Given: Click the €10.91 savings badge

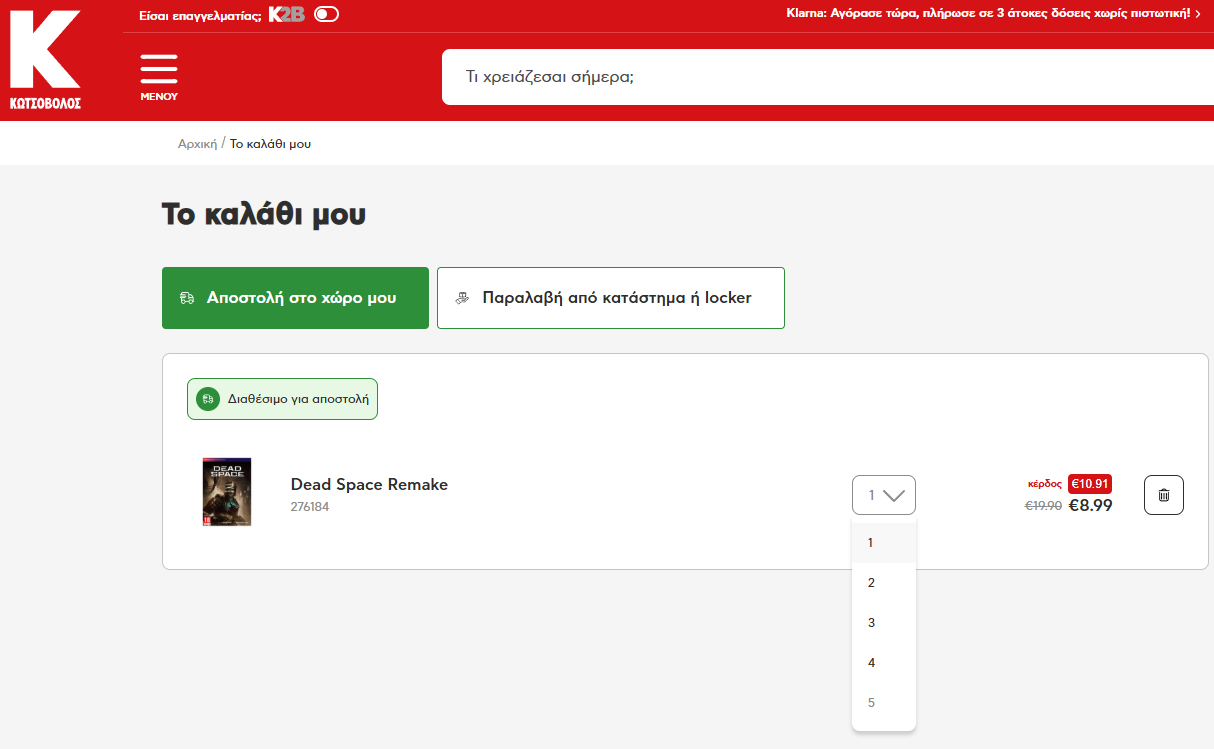Looking at the screenshot, I should [1090, 484].
